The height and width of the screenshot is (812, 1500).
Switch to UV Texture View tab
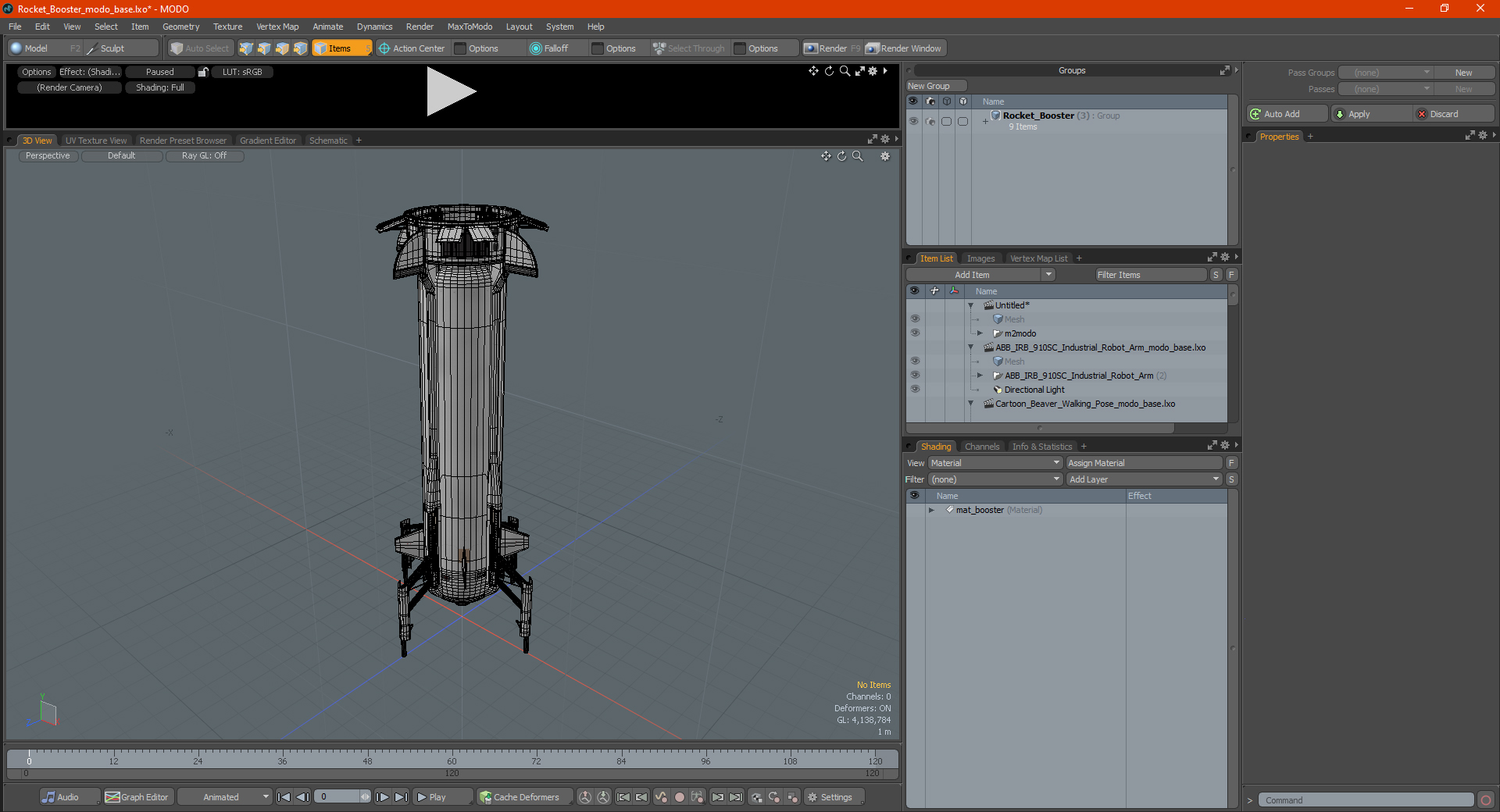(x=96, y=141)
